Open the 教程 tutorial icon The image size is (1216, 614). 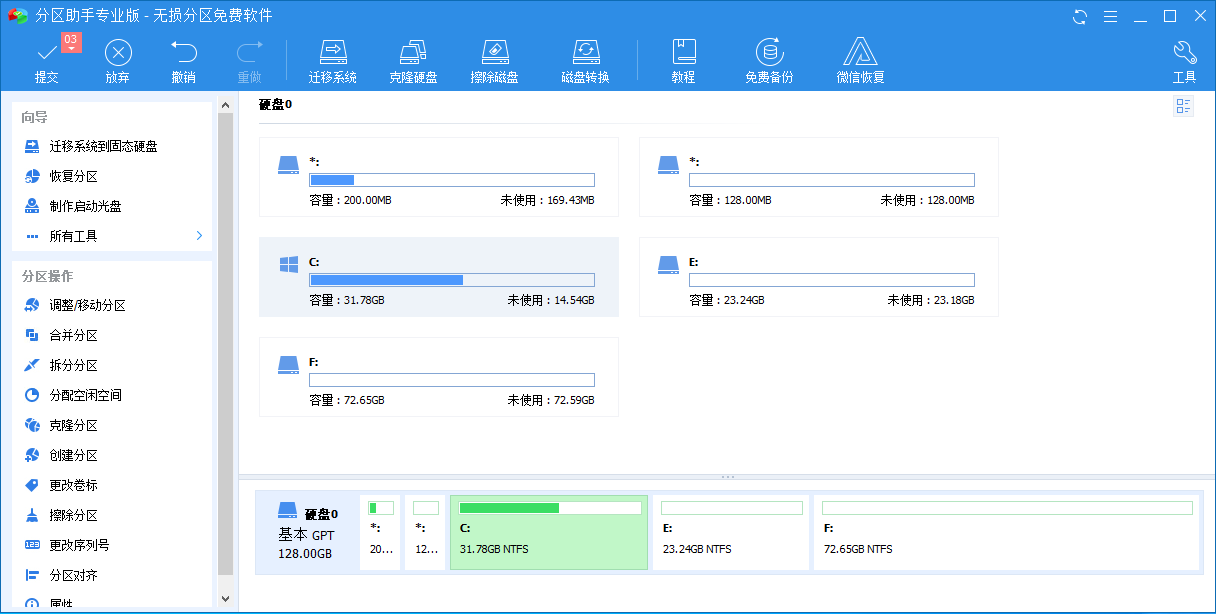[684, 58]
